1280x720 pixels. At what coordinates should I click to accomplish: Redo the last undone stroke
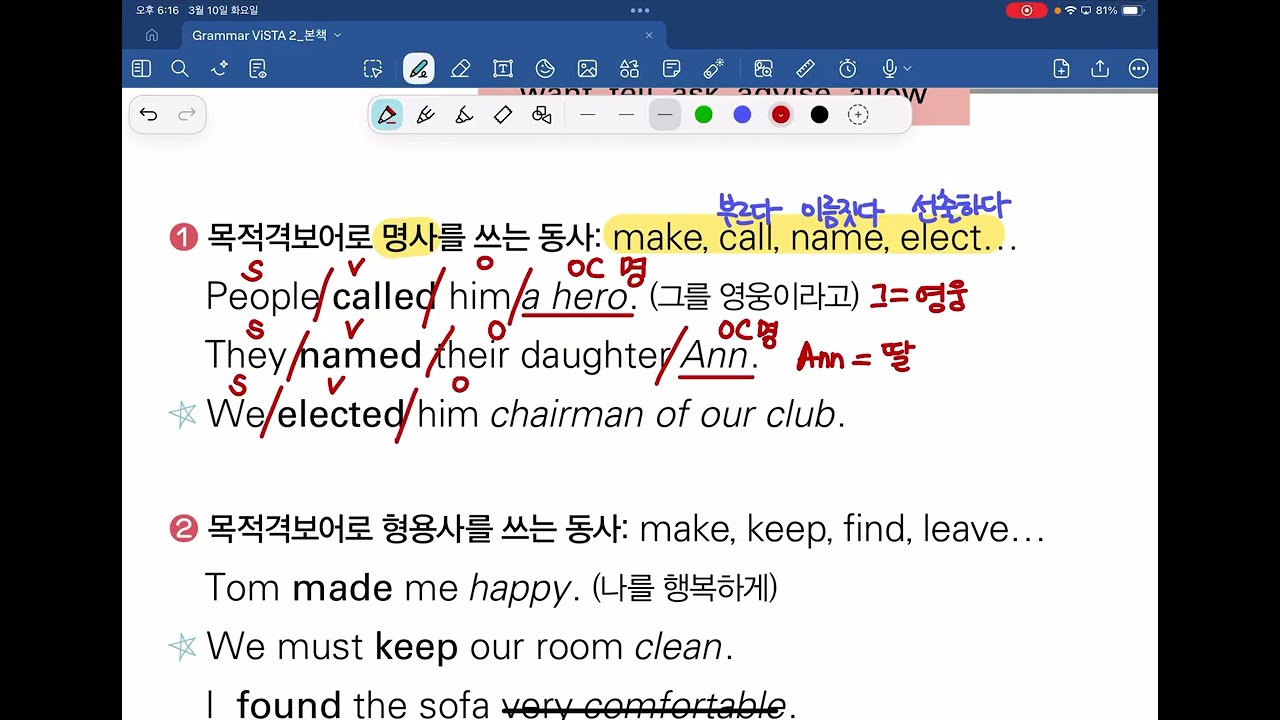tap(186, 115)
